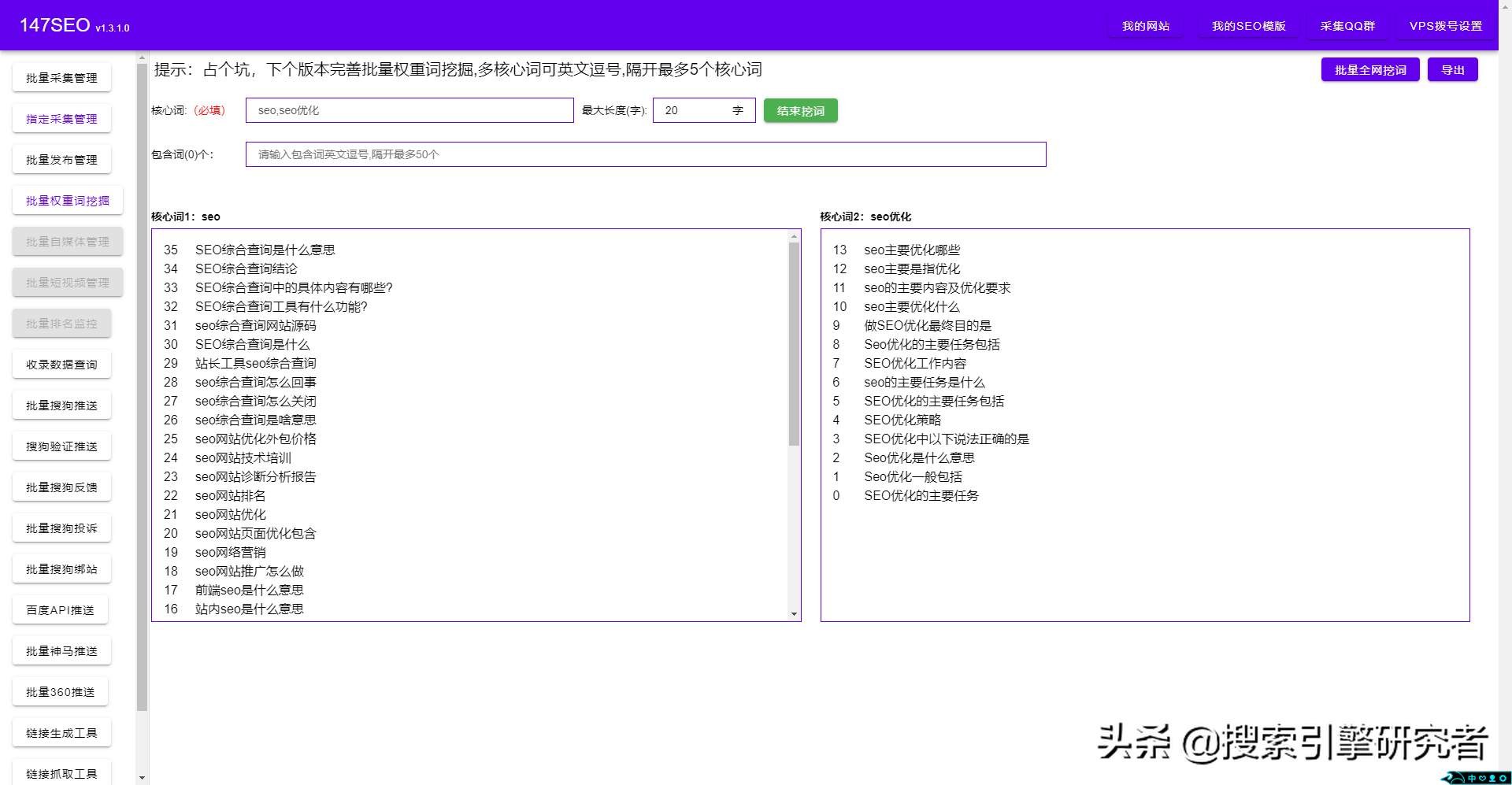Switch to 我的SEO模版
The width and height of the screenshot is (1512, 785).
point(1248,25)
